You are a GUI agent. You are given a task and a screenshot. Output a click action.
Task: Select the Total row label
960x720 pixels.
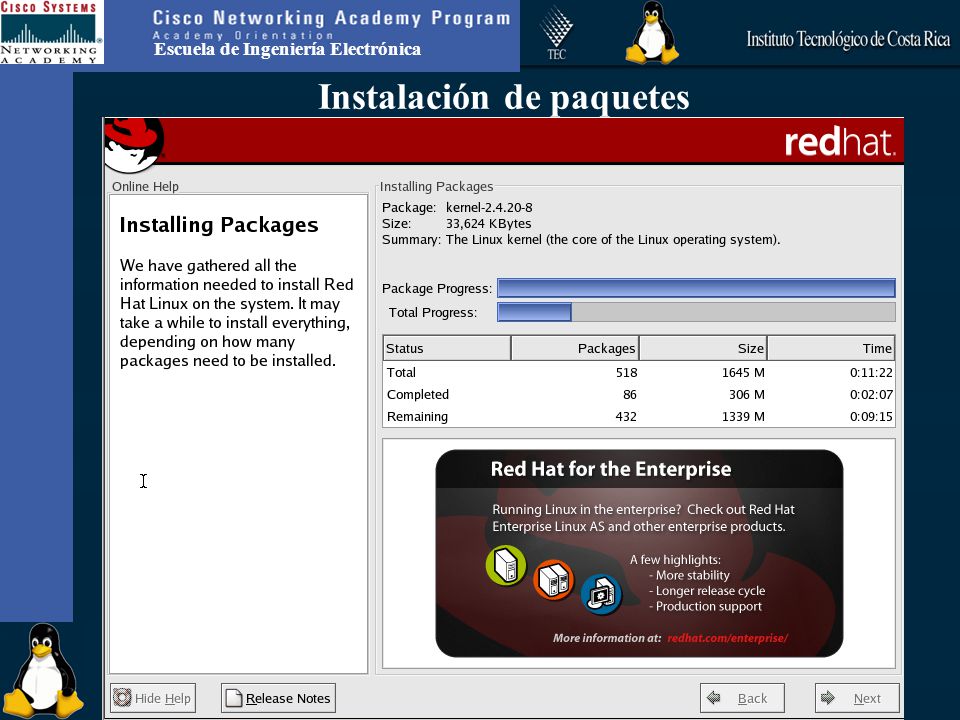(x=401, y=372)
